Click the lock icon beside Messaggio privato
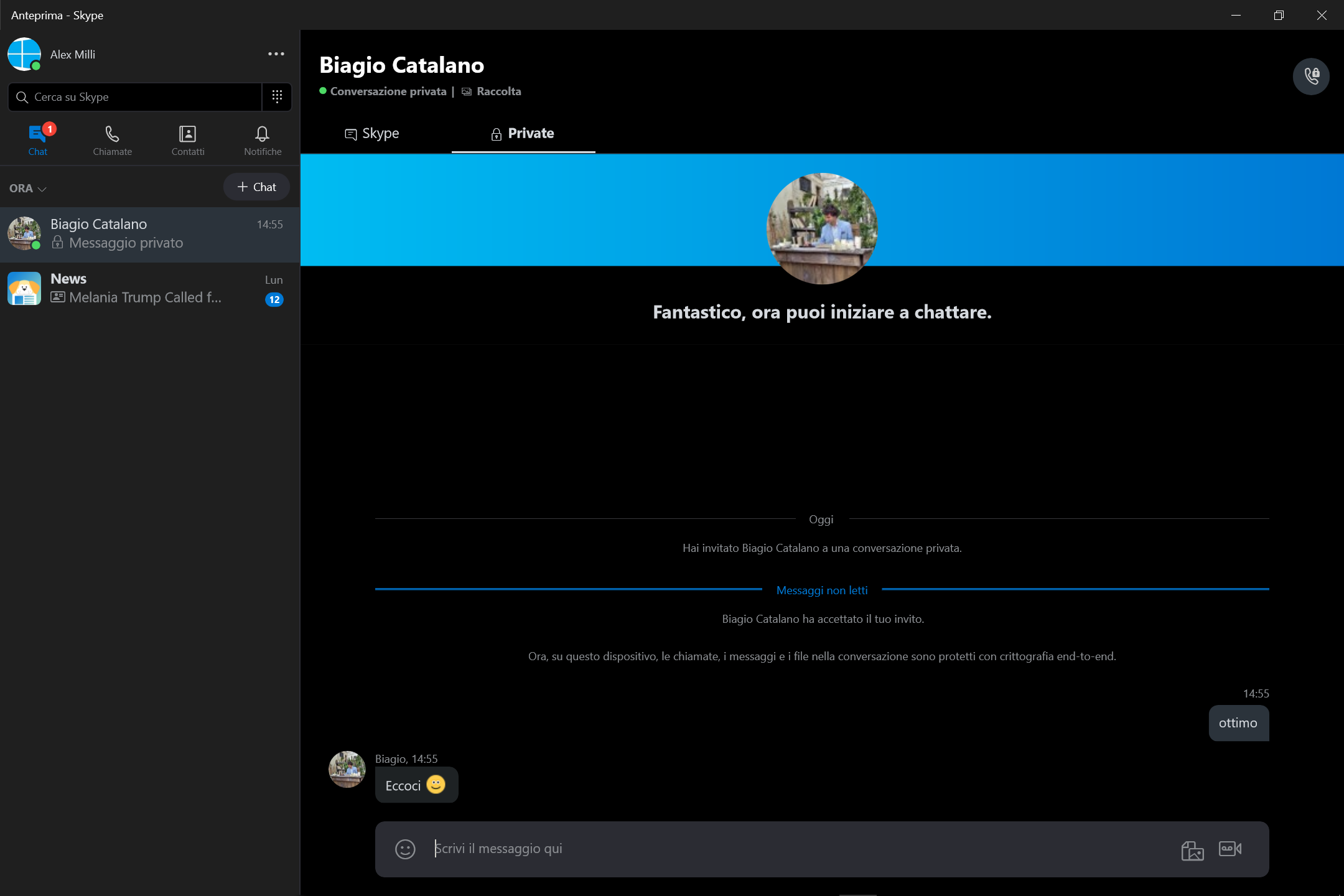Image resolution: width=1344 pixels, height=896 pixels. pos(57,243)
